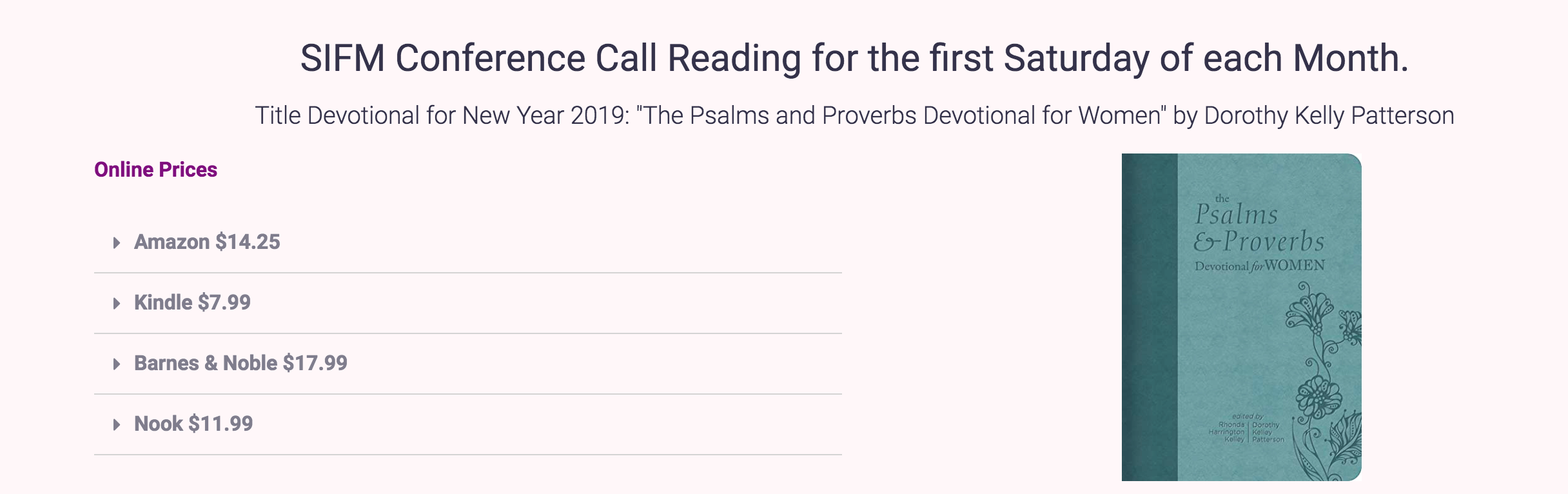
Task: Click the floral illustration on the book cover
Action: coord(1322,387)
